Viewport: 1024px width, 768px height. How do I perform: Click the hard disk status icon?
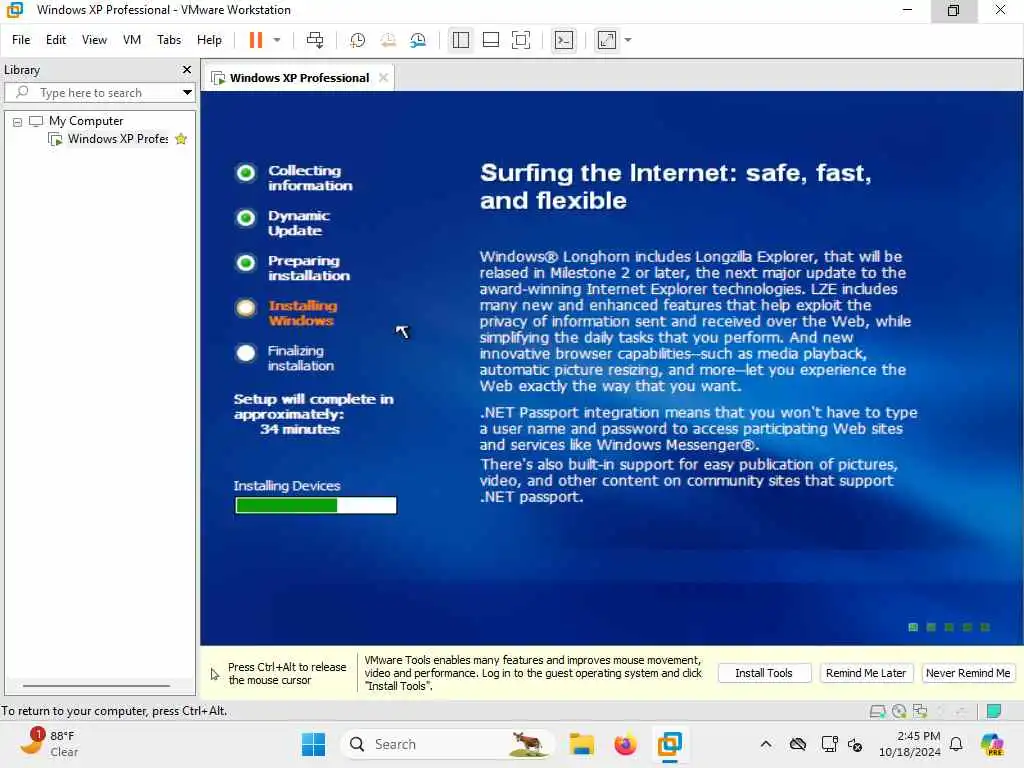tap(877, 711)
